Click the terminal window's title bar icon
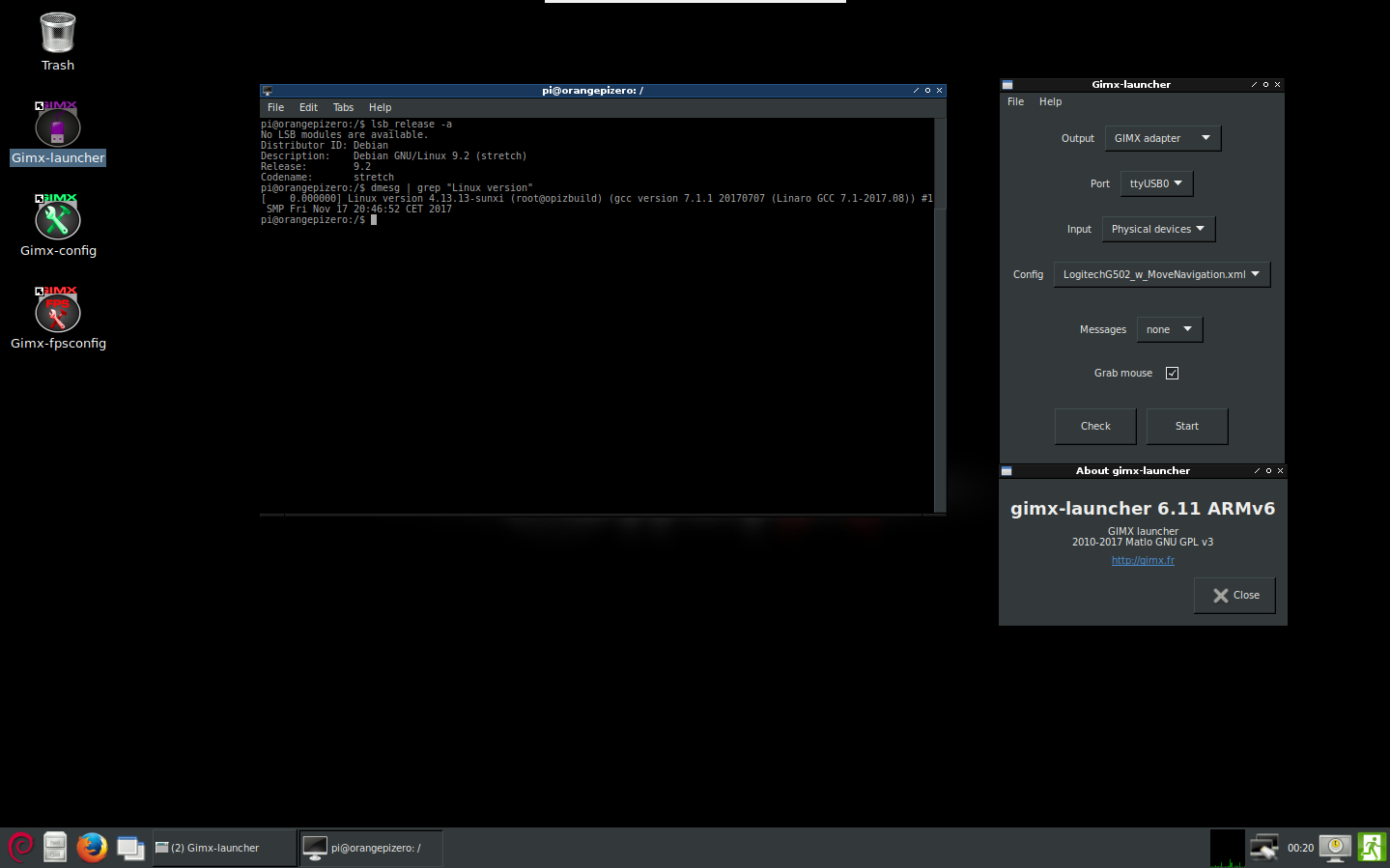The width and height of the screenshot is (1390, 868). point(268,91)
